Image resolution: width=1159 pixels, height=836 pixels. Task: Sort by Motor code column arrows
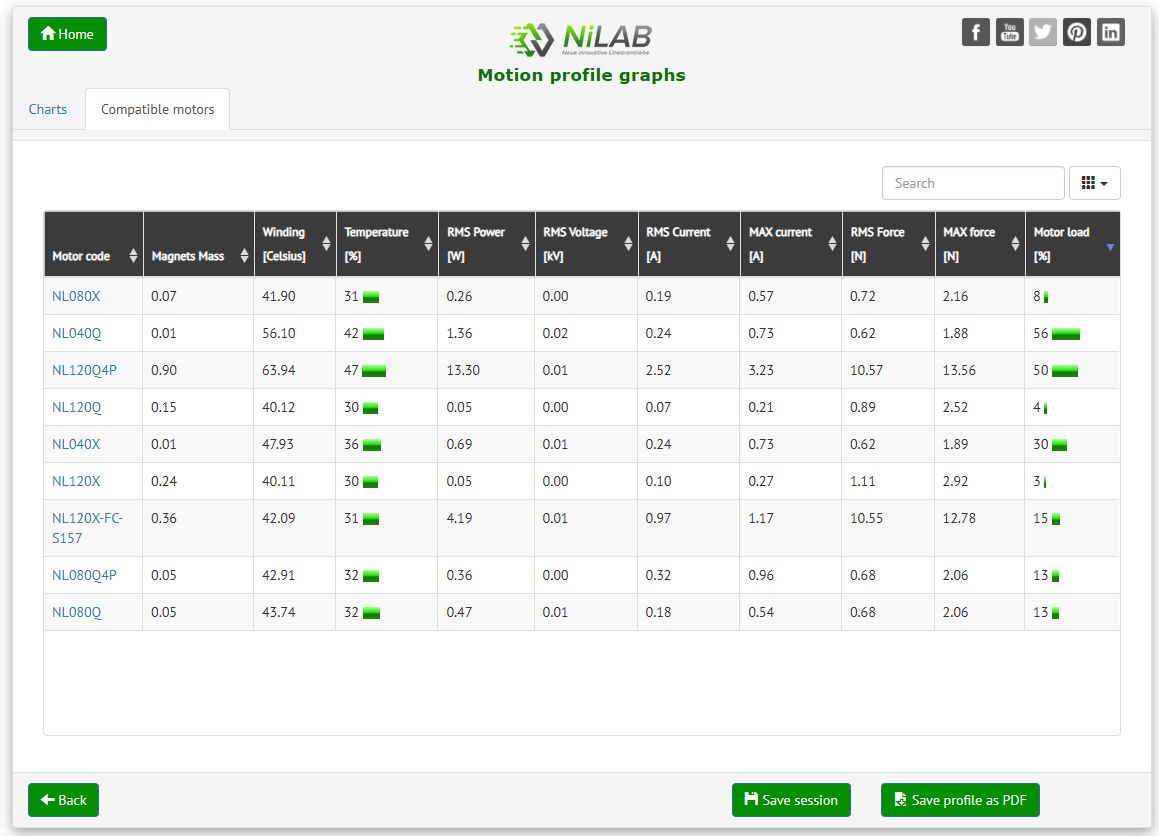click(134, 256)
